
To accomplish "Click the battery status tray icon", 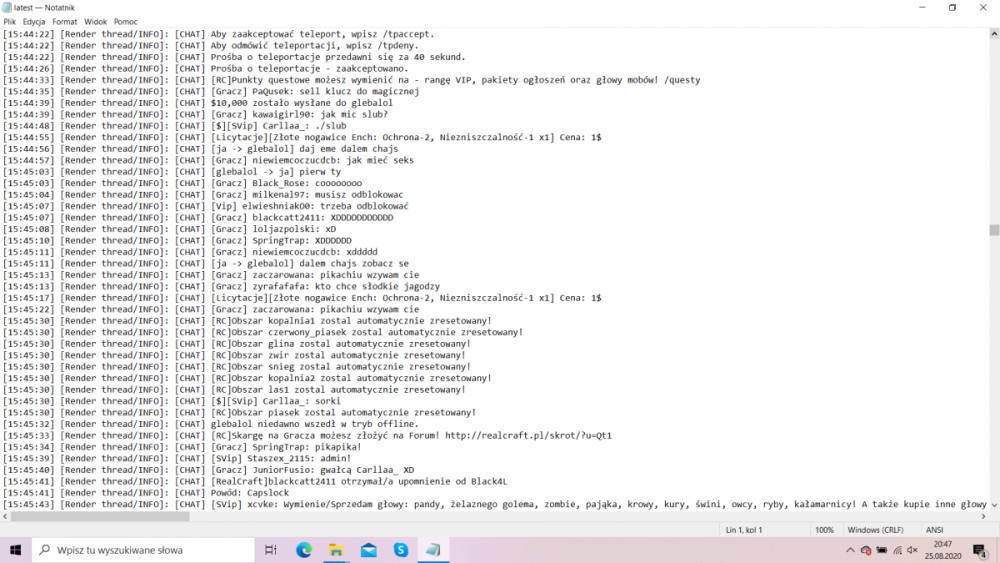I will [x=882, y=550].
